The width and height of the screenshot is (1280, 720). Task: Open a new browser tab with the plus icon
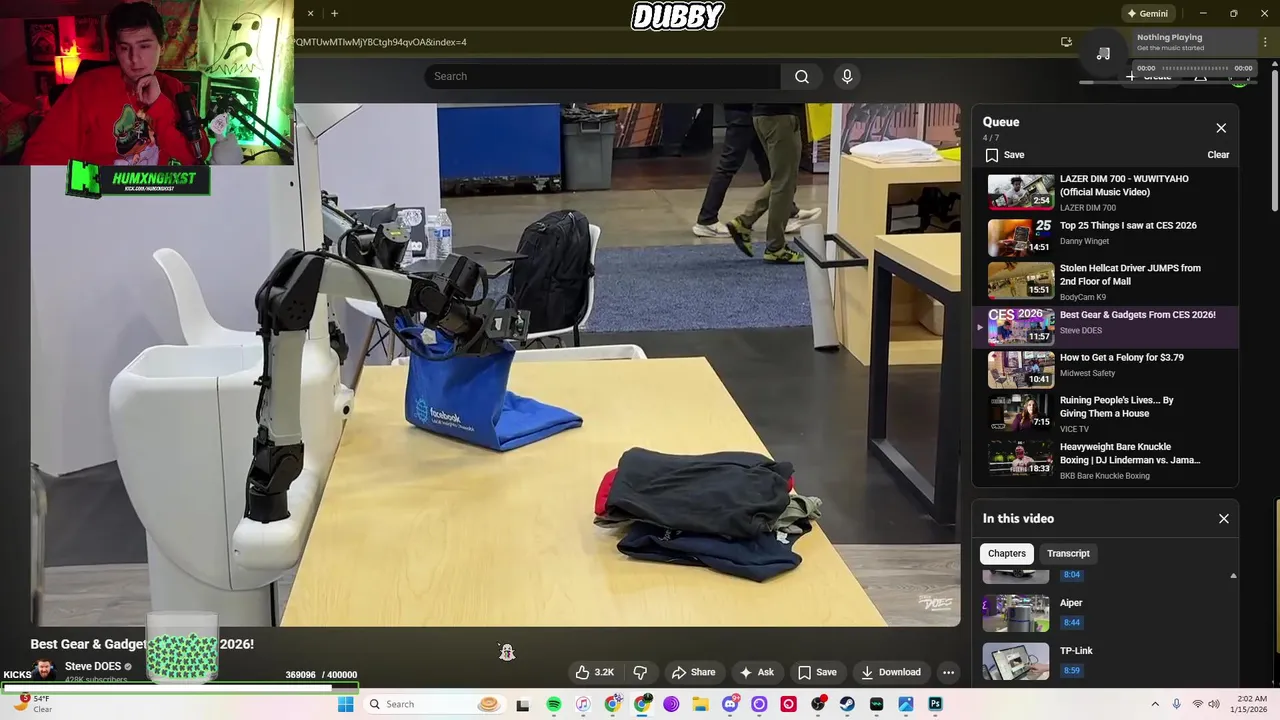point(334,13)
